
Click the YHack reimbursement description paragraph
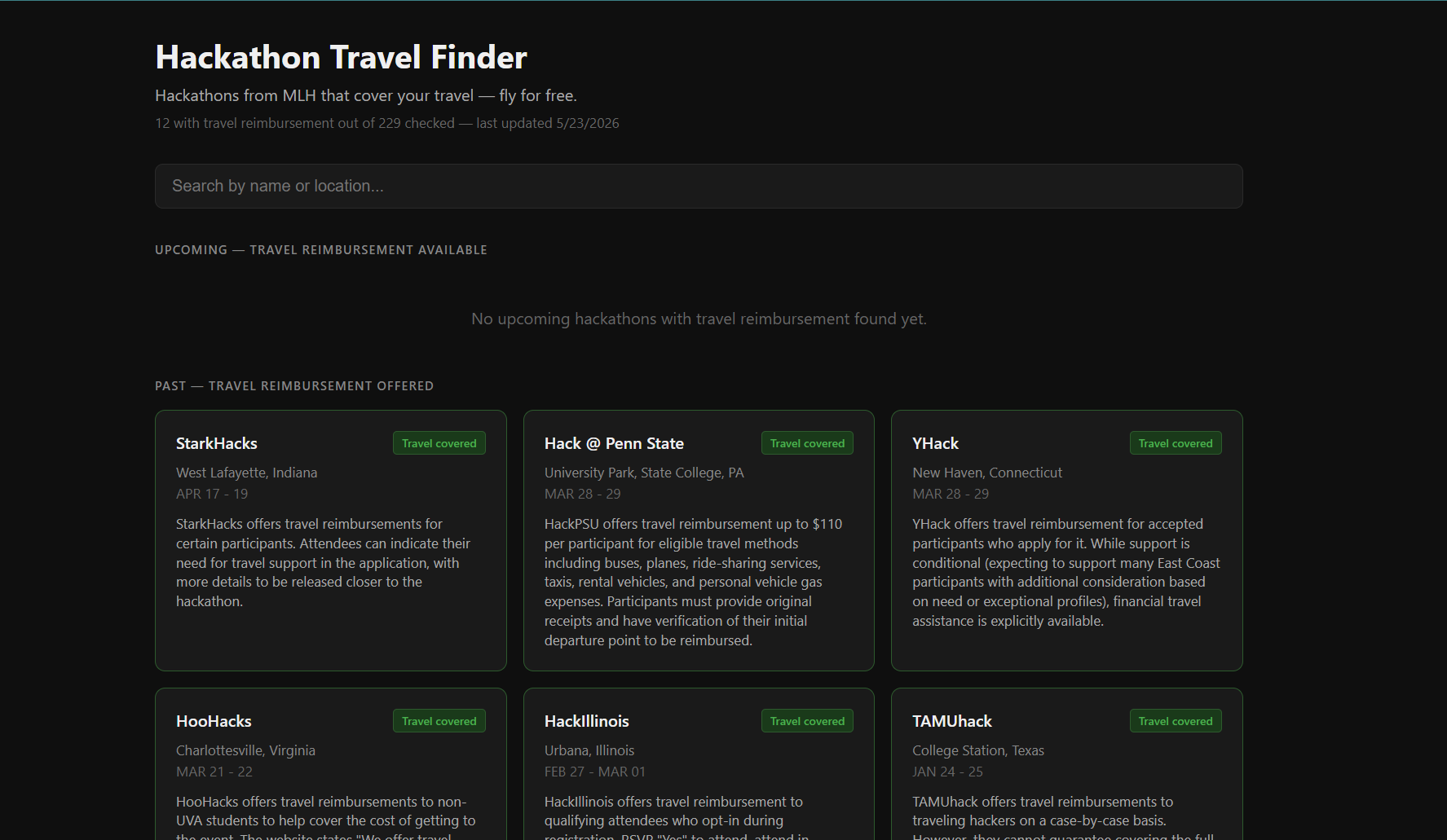point(1066,572)
